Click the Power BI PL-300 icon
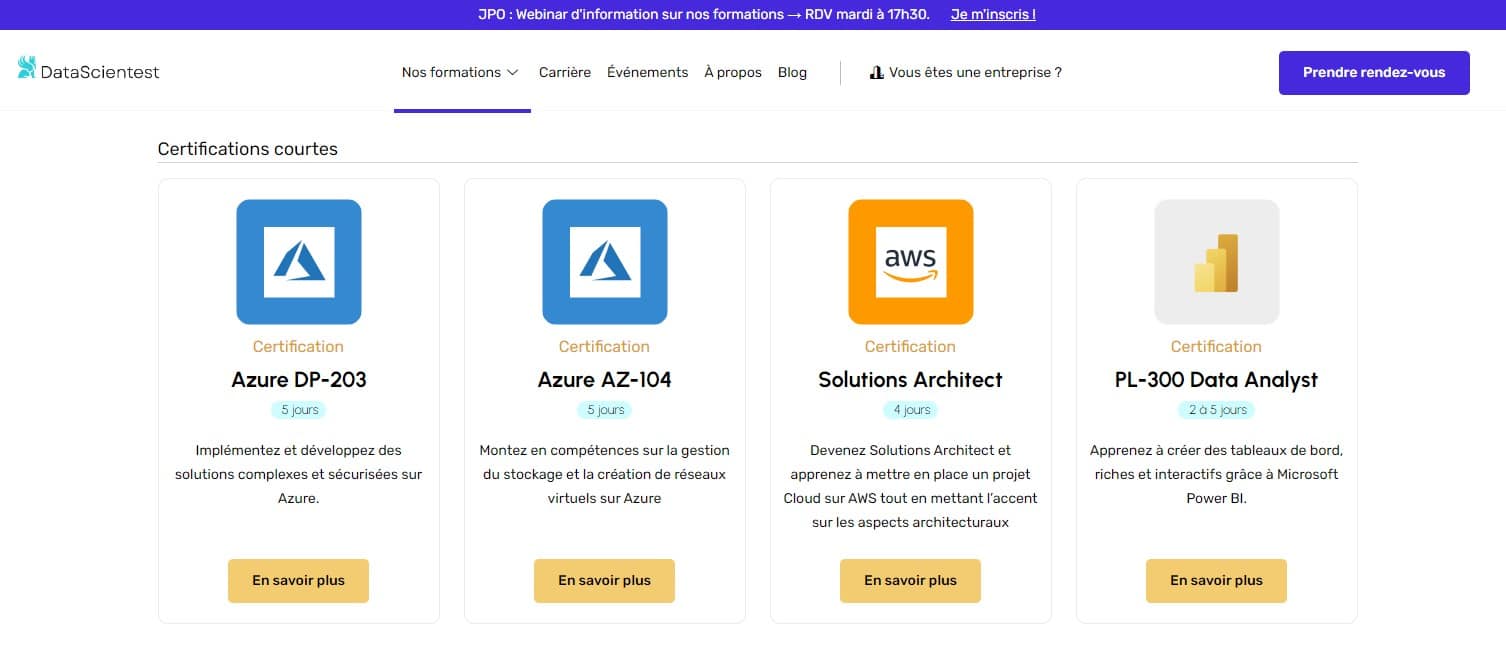 pos(1216,262)
